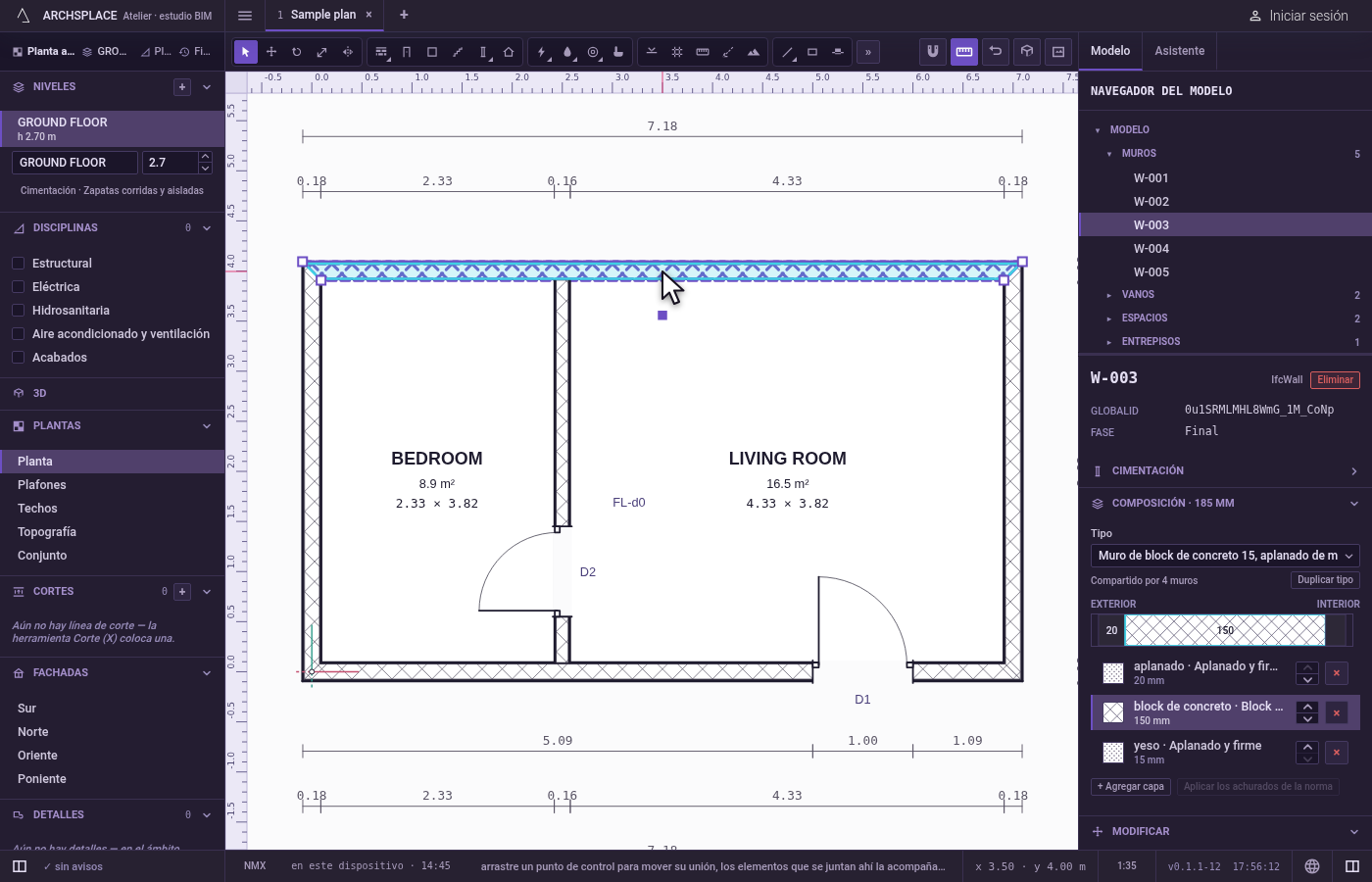
Task: Tick the Hidrosanitaria checkbox
Action: pyautogui.click(x=18, y=310)
